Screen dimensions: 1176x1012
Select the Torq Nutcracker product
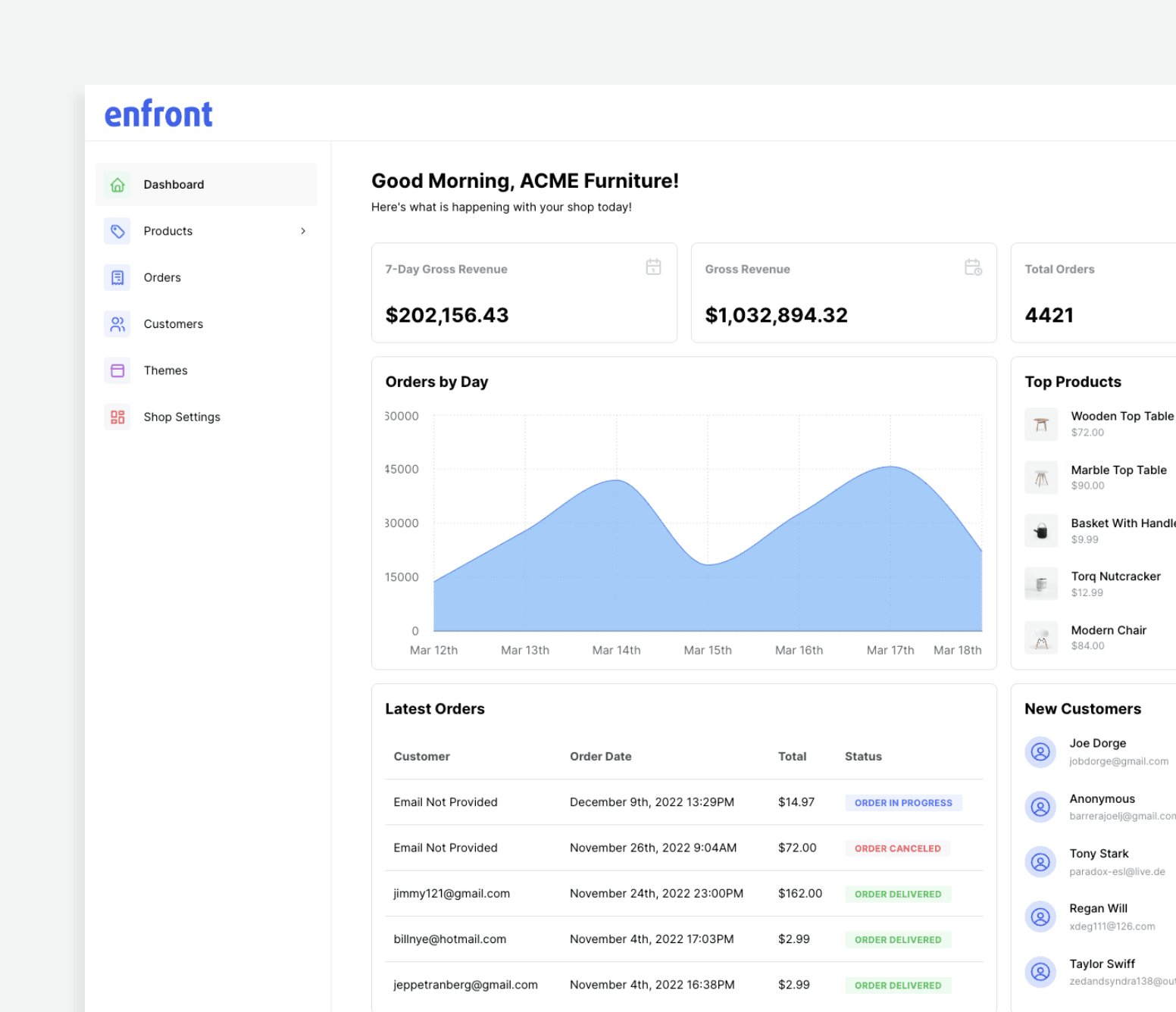click(1115, 583)
